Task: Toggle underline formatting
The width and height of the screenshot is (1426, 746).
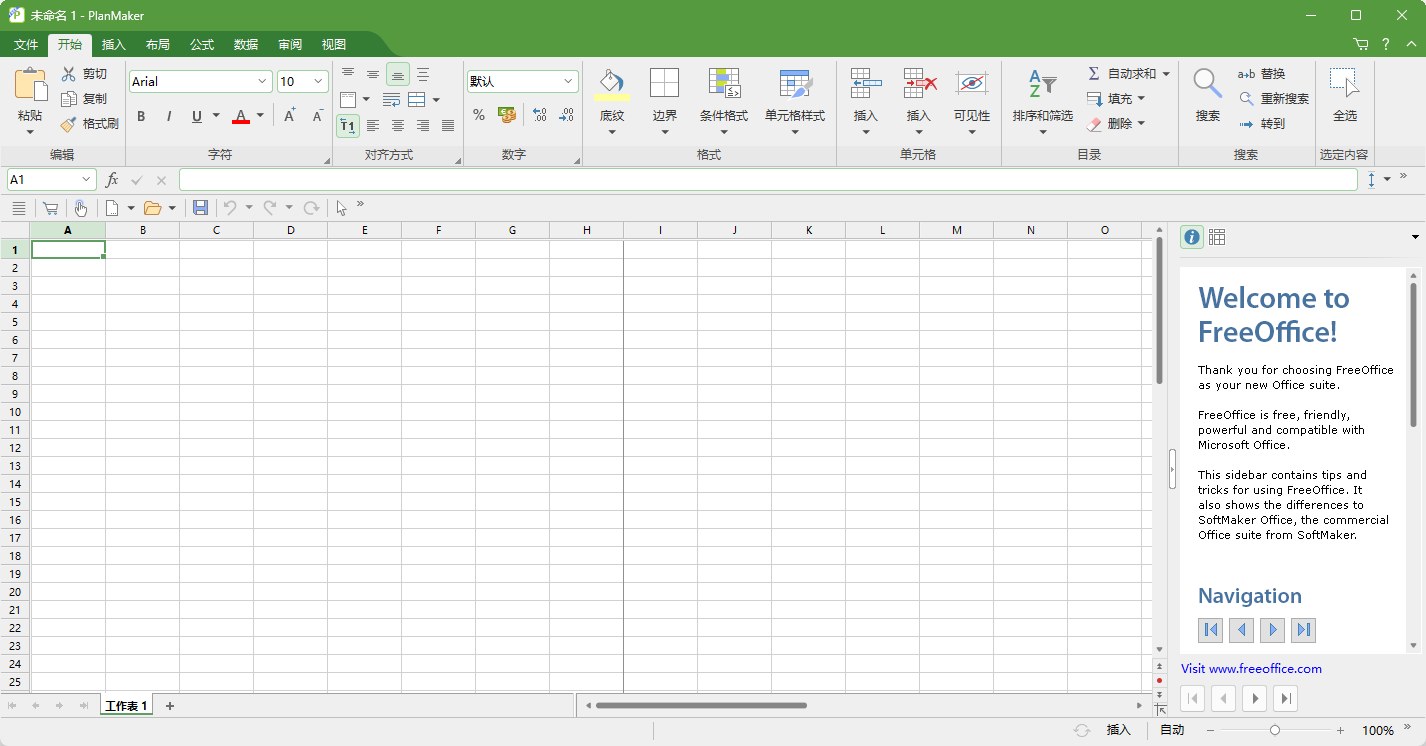Action: 197,116
